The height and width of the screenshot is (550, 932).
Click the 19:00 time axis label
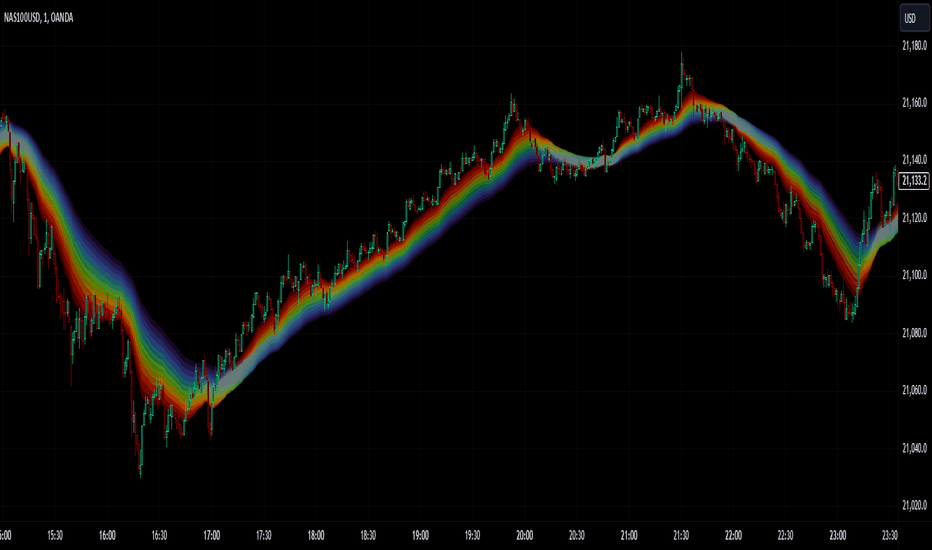coord(420,536)
